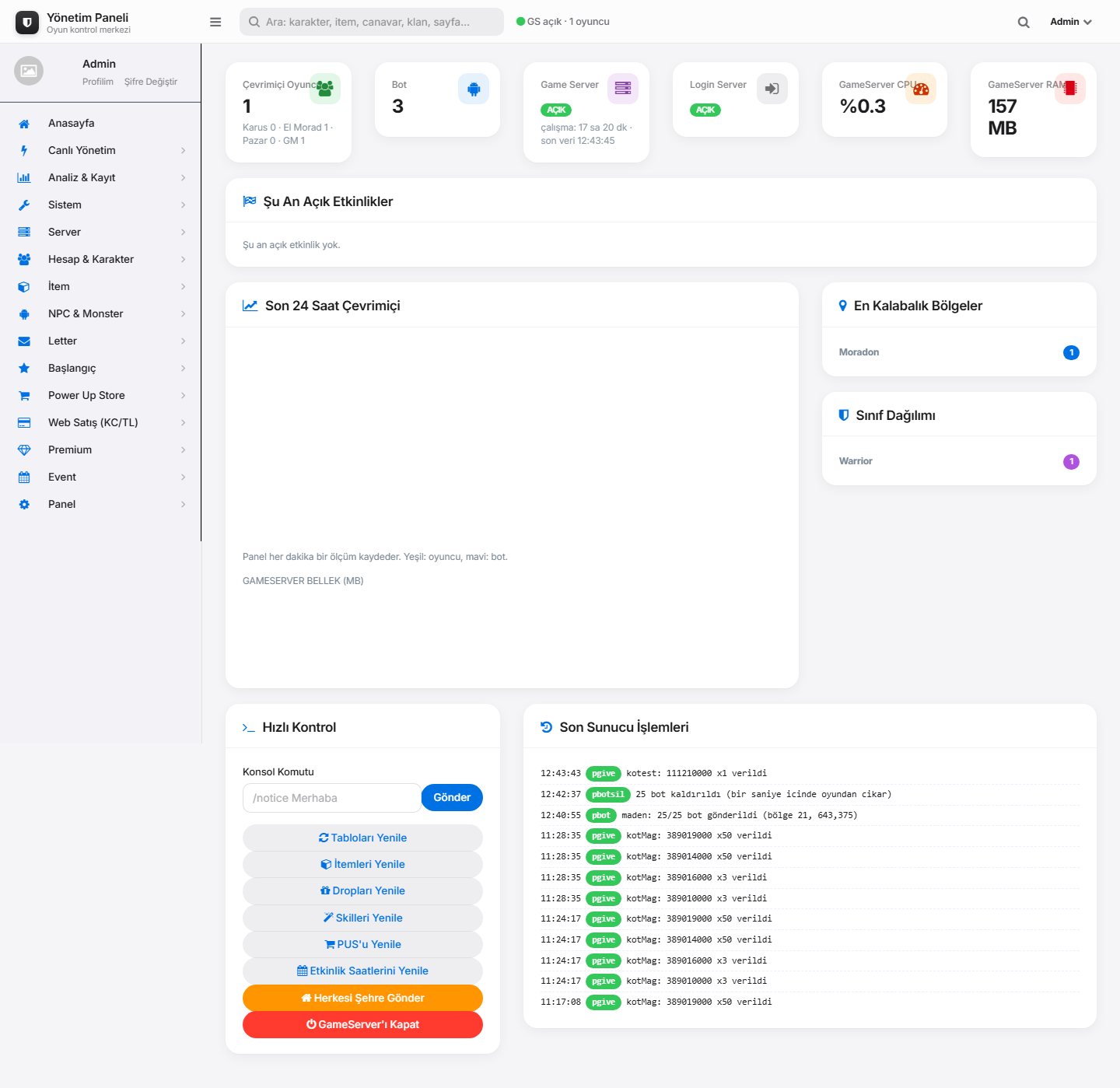Click the pbotsil tag in the log

(x=608, y=794)
